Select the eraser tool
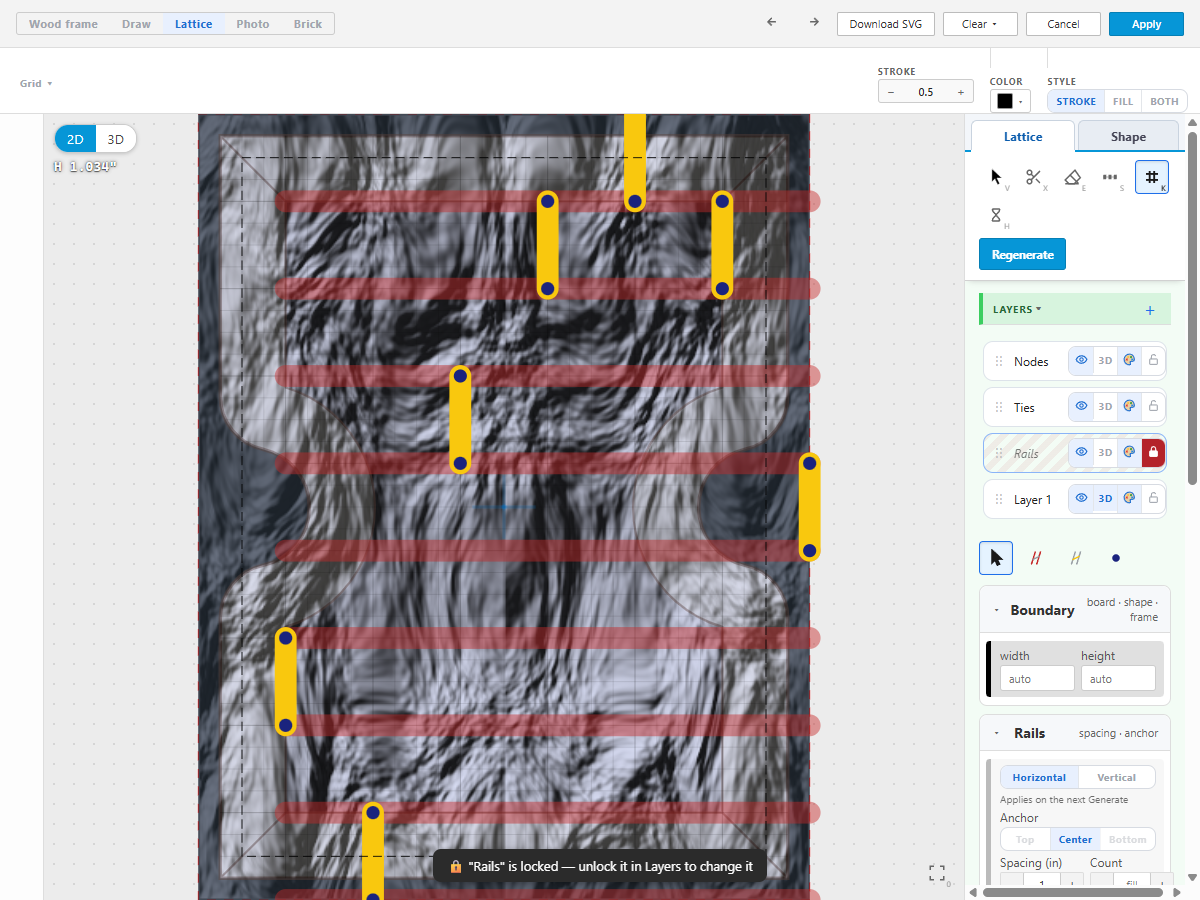1200x900 pixels. (x=1072, y=177)
